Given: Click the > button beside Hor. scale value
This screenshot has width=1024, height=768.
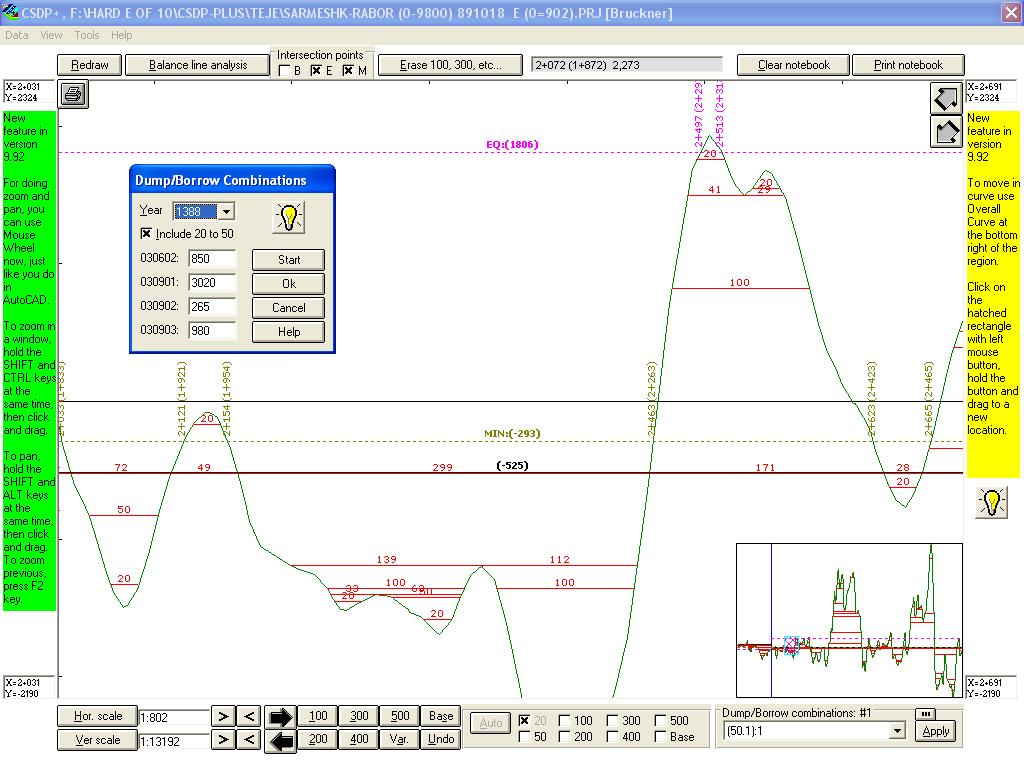Looking at the screenshot, I should [x=223, y=716].
